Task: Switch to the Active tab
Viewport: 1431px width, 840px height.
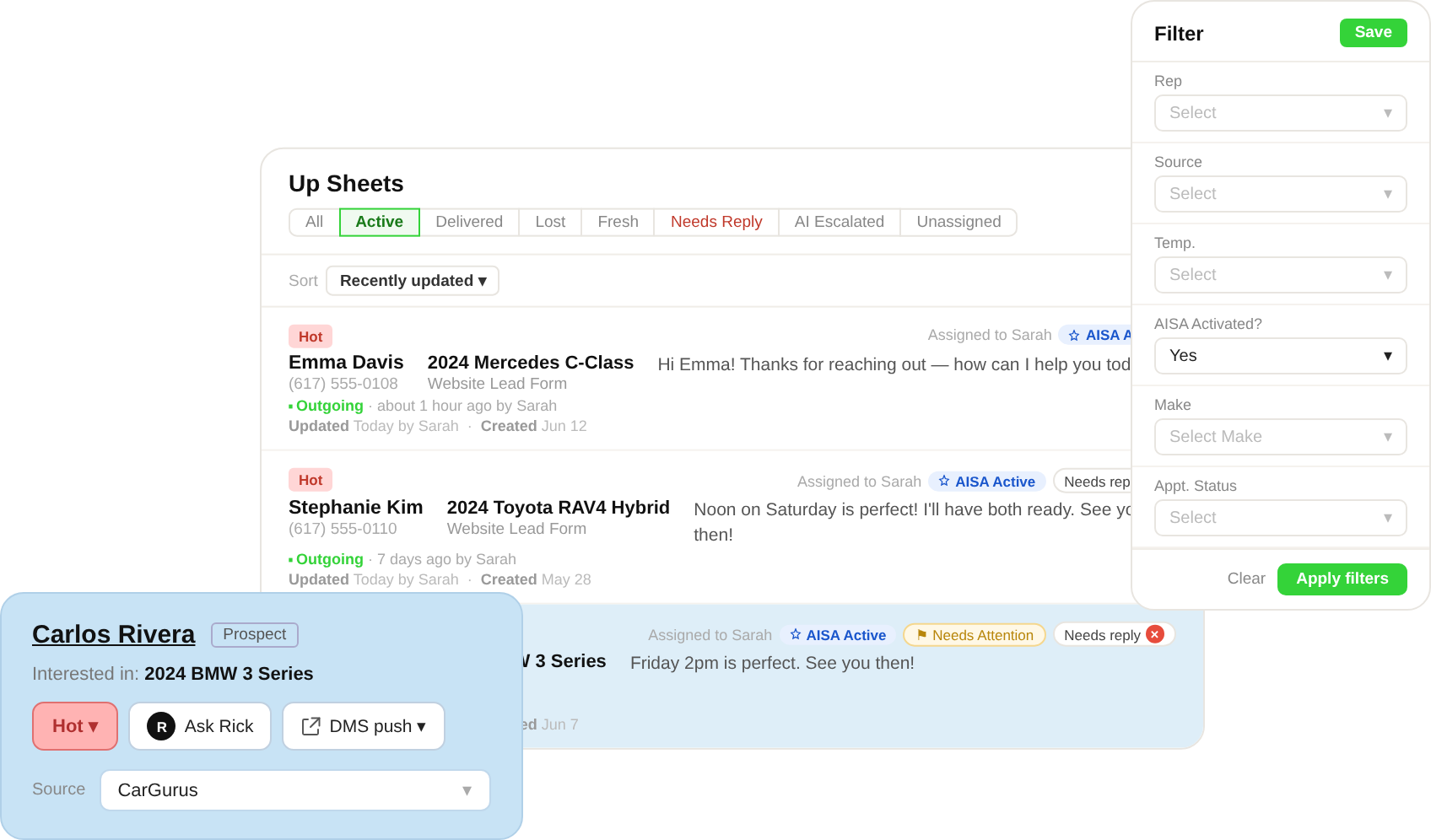Action: click(x=380, y=222)
